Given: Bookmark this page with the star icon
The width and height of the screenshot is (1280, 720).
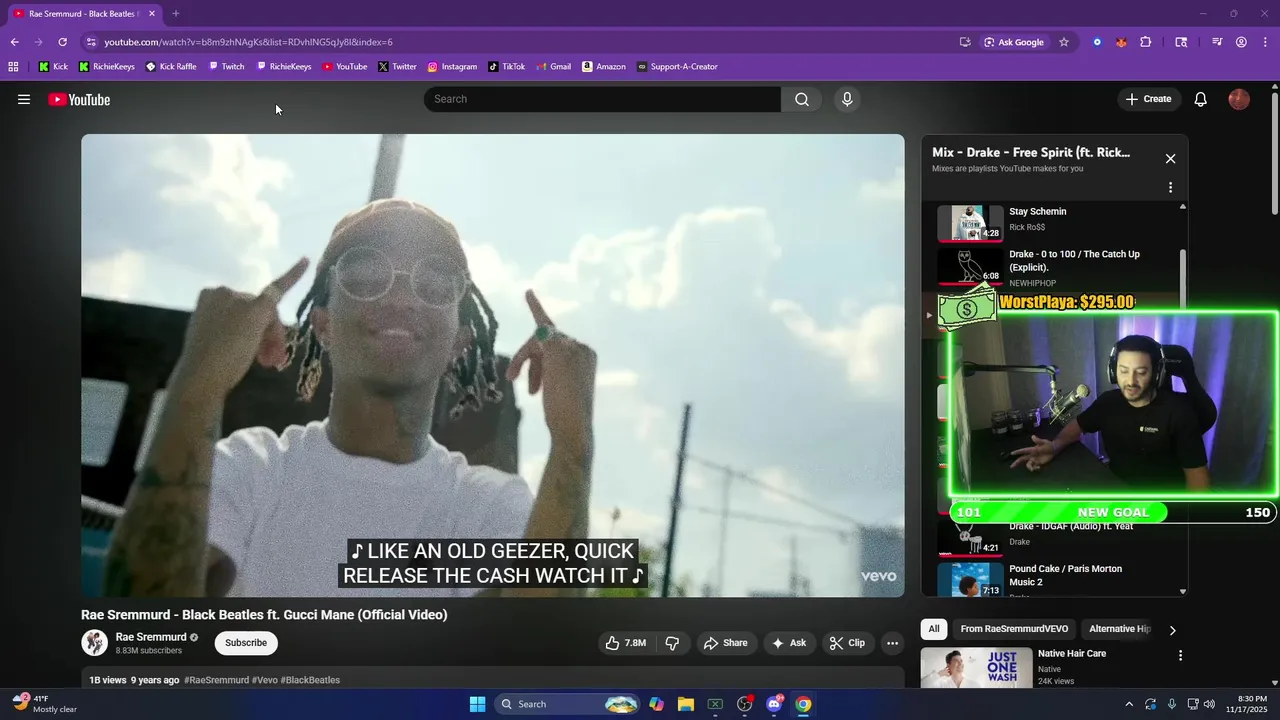Looking at the screenshot, I should coord(1064,42).
